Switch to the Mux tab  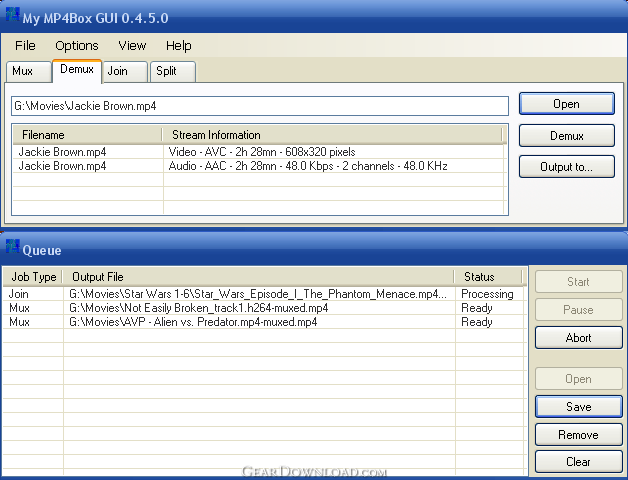pyautogui.click(x=29, y=71)
